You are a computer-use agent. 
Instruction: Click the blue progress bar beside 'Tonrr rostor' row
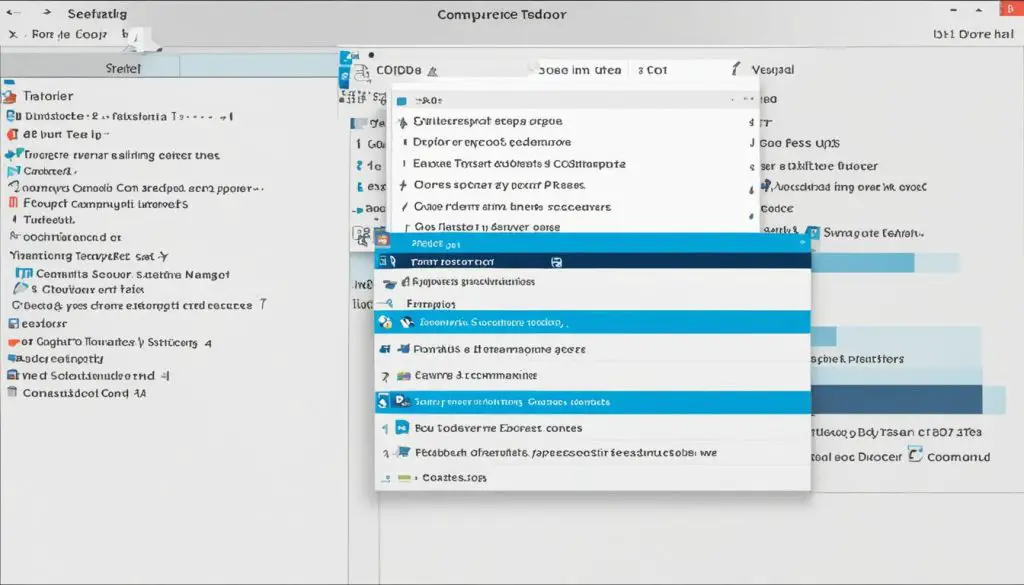pos(863,262)
